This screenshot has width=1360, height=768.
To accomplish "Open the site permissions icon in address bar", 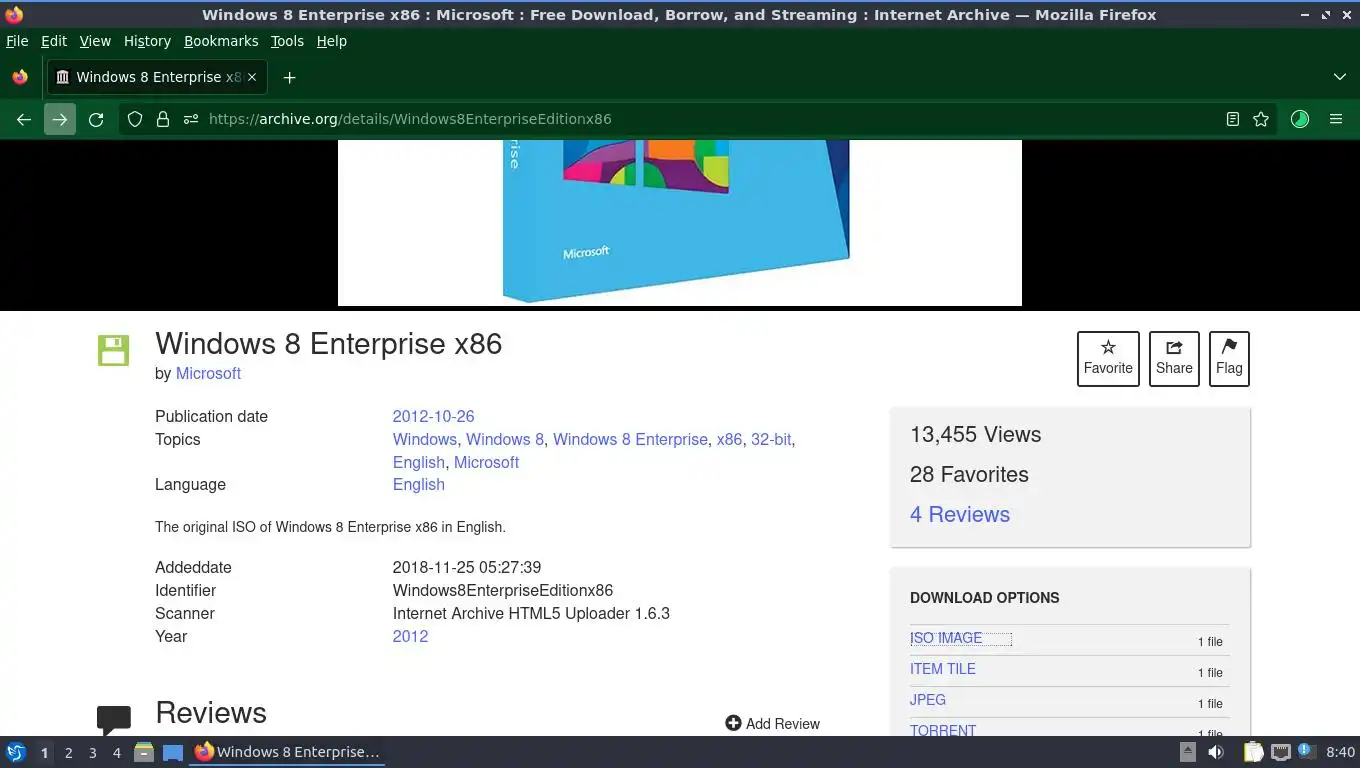I will point(190,119).
